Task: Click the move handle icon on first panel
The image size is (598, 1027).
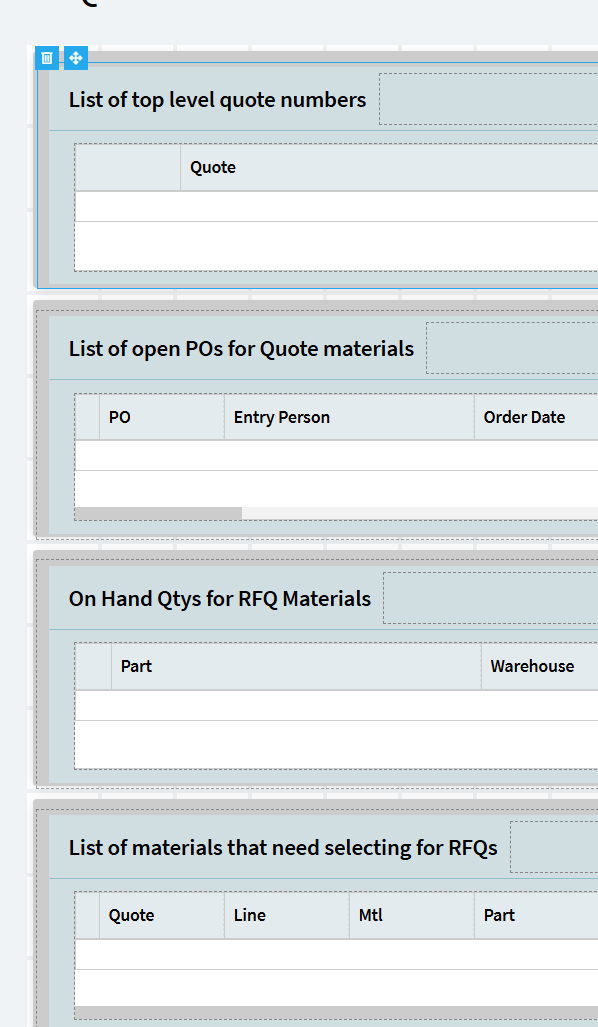Action: (76, 58)
